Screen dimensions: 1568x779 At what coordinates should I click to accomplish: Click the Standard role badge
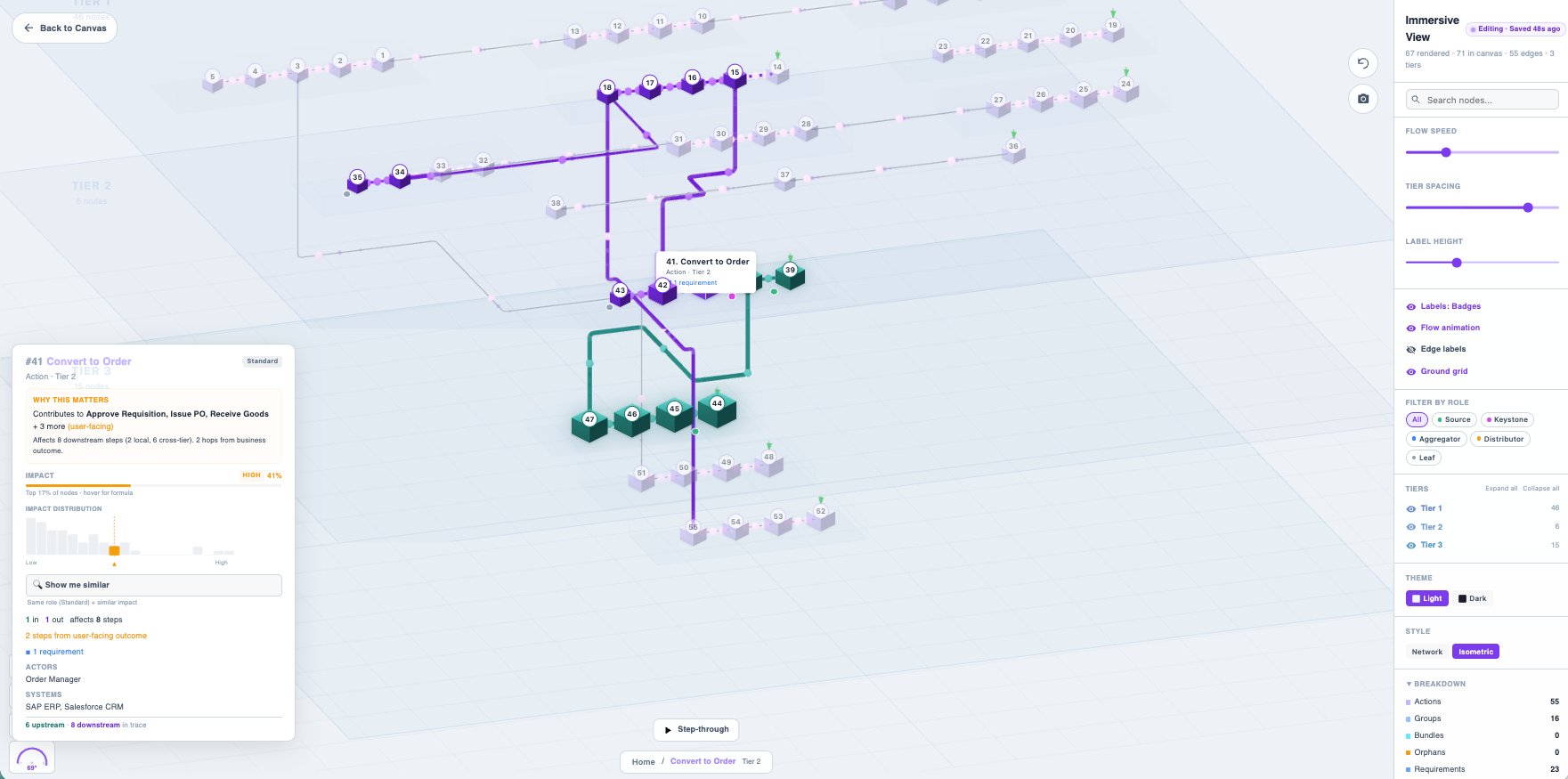click(263, 361)
